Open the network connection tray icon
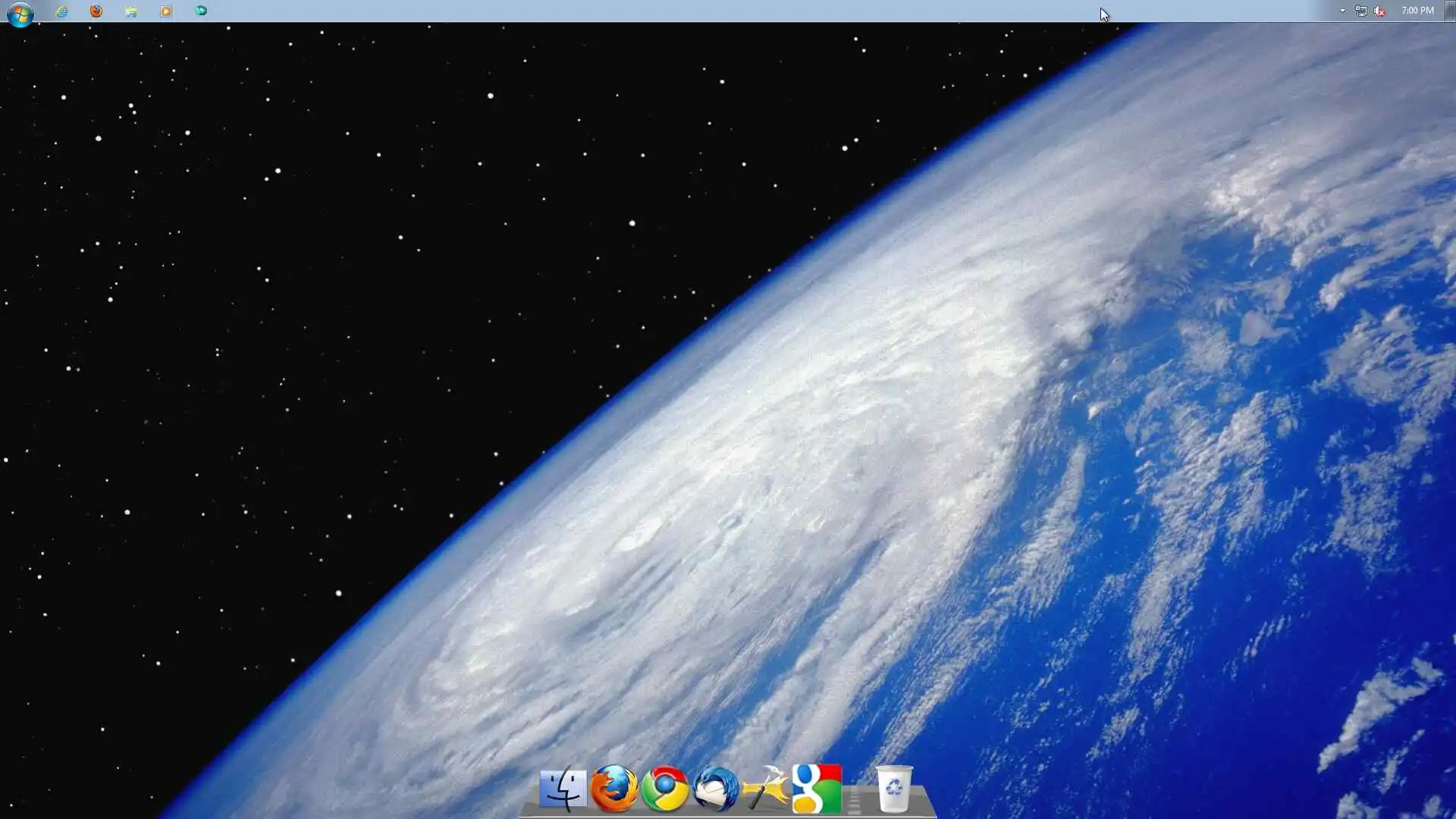The height and width of the screenshot is (819, 1456). coord(1361,11)
